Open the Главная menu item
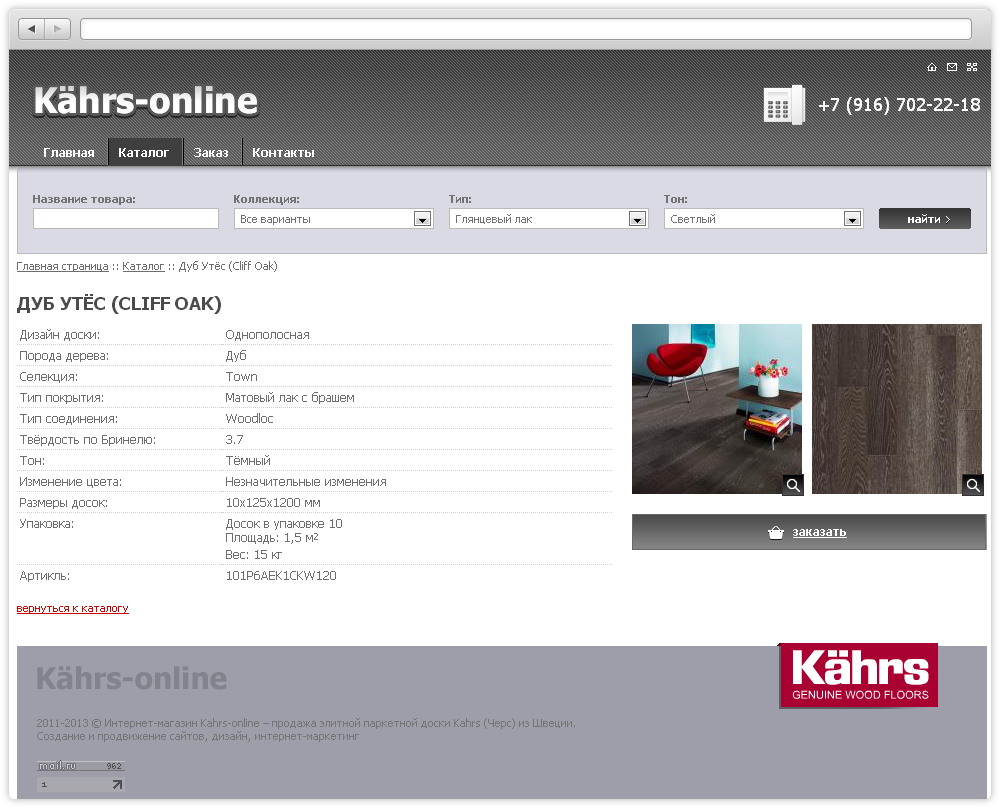The width and height of the screenshot is (1000, 808). point(69,152)
